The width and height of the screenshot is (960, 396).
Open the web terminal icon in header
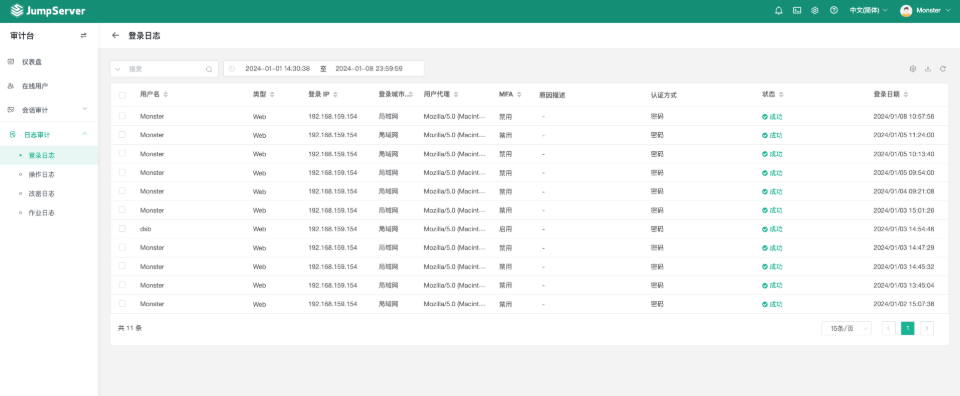click(x=797, y=10)
